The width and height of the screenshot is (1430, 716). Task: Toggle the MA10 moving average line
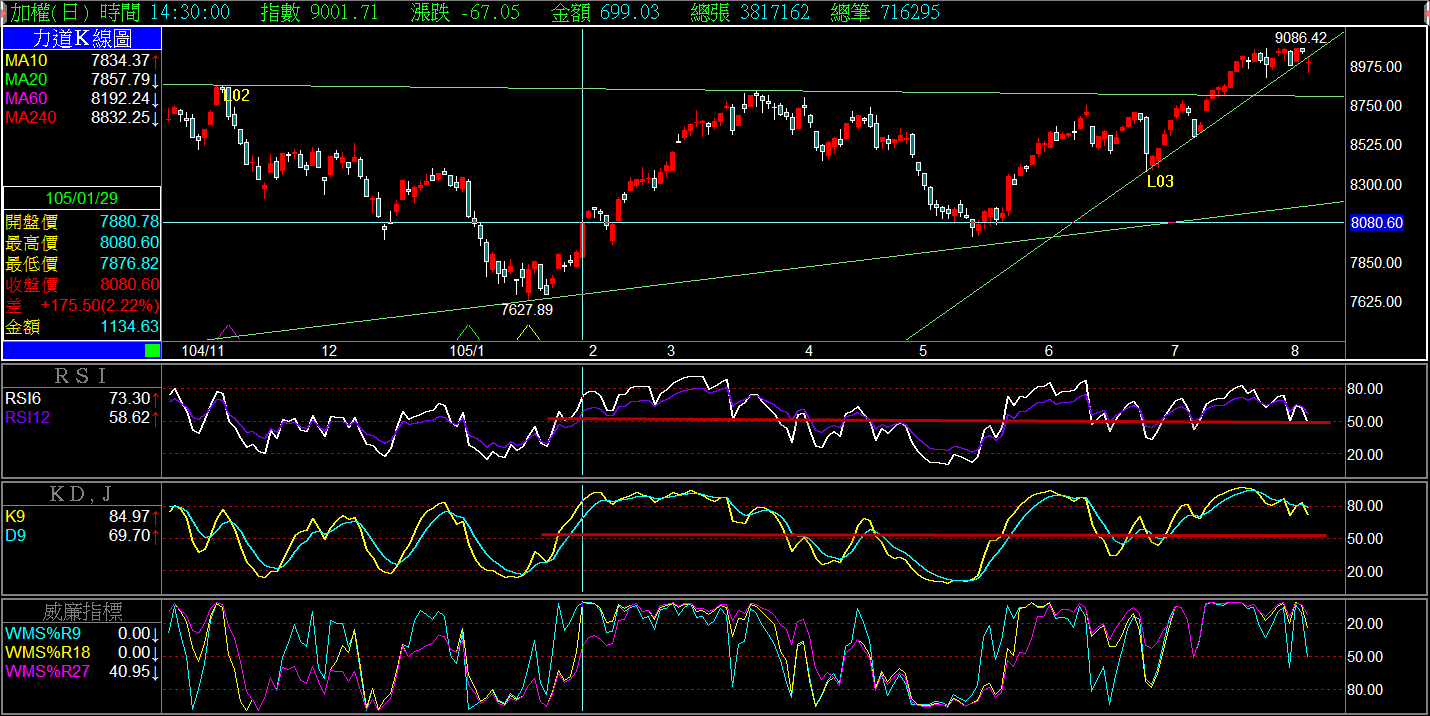(x=24, y=61)
